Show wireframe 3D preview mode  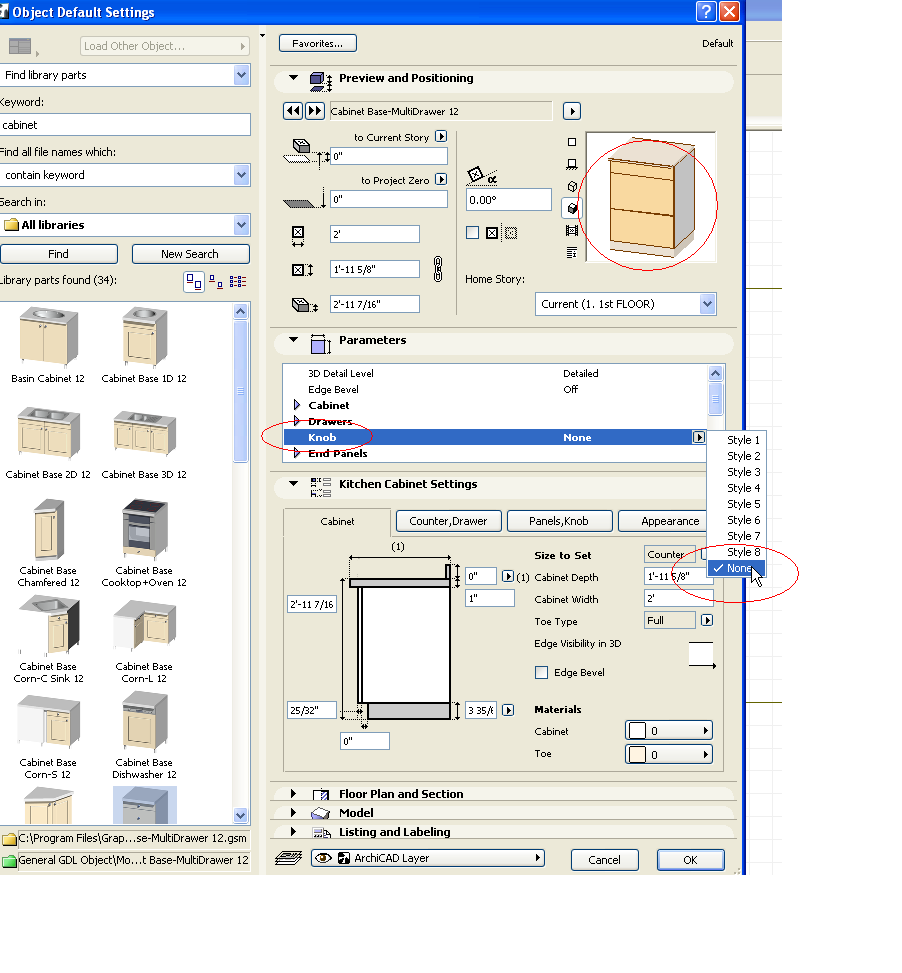[572, 186]
